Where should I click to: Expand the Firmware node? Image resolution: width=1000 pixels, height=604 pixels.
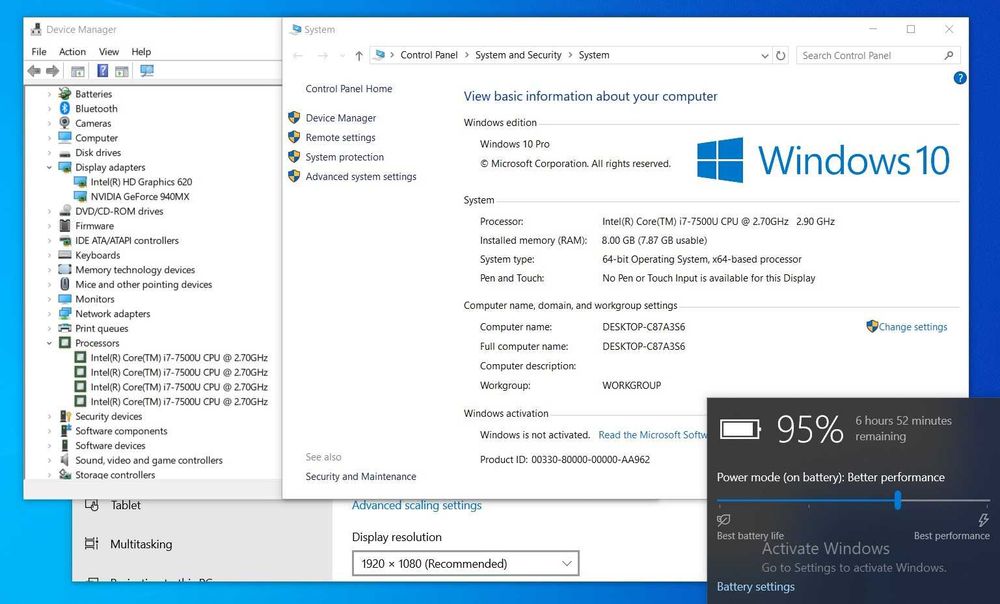click(49, 226)
